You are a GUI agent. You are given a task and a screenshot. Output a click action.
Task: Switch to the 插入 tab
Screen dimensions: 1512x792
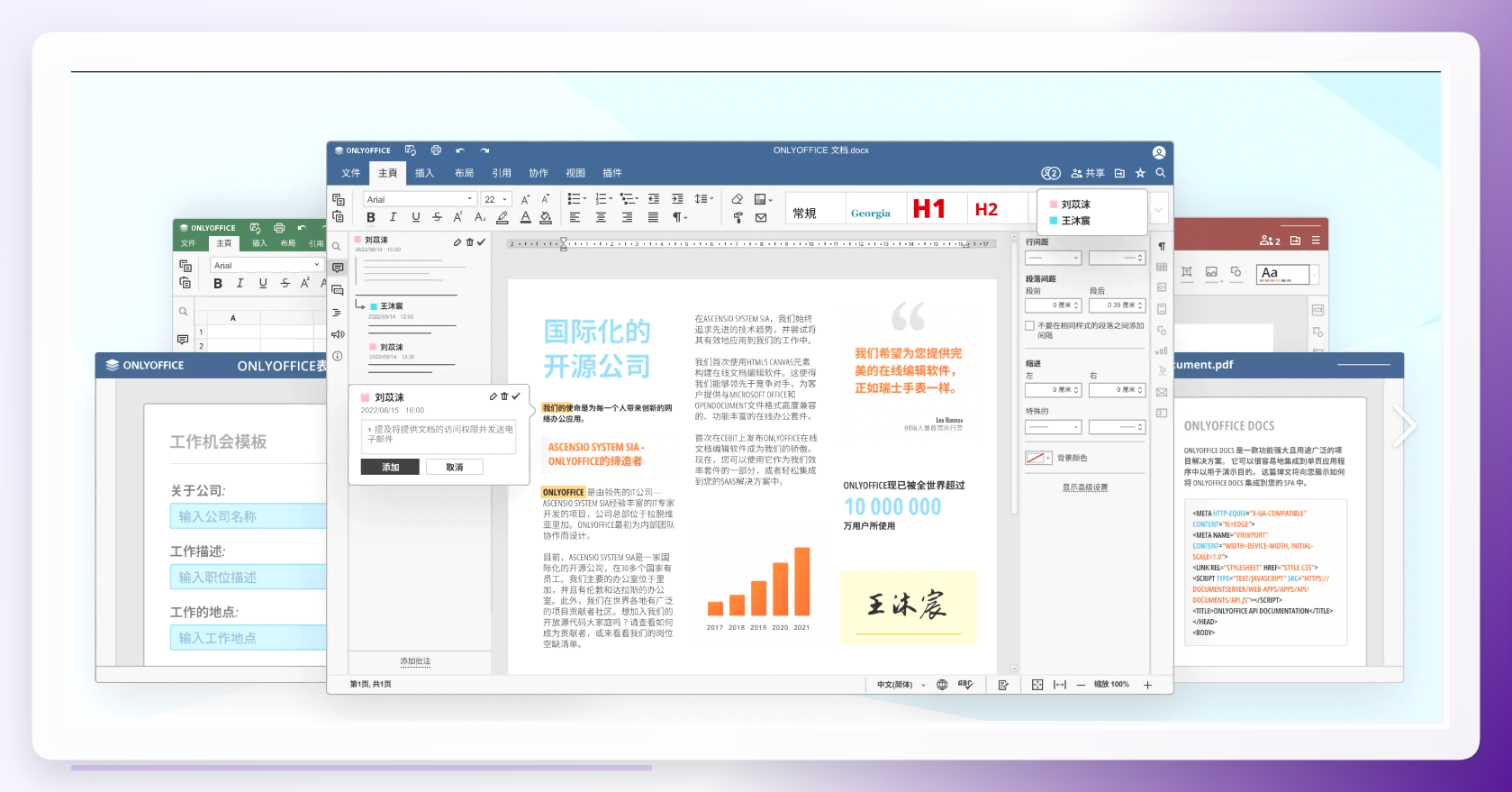(424, 173)
